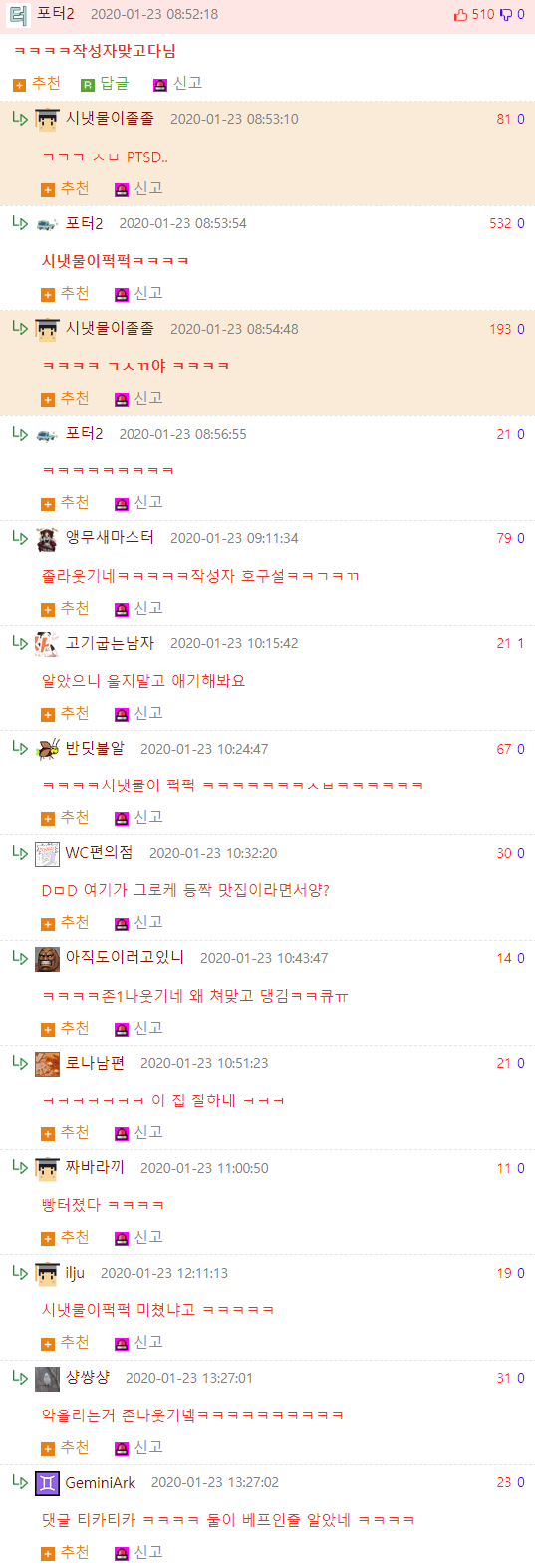Viewport: 535px width, 1568px height.
Task: Click 추천 under 시냇물이졸졸 ㄱㅅㄲ야 comment
Action: [x=65, y=398]
